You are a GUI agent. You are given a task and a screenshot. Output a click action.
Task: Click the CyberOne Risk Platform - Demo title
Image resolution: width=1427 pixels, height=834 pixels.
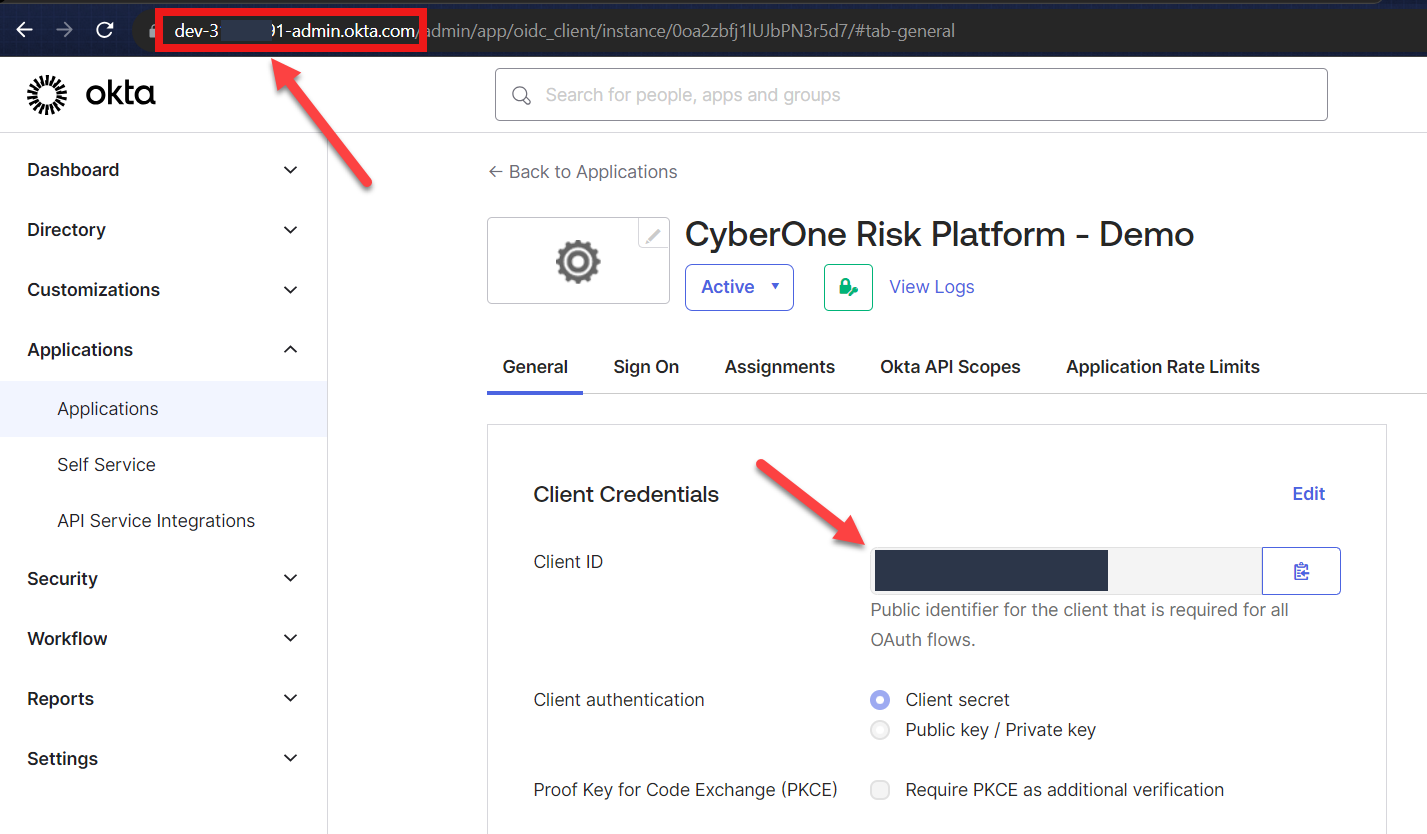(x=939, y=234)
